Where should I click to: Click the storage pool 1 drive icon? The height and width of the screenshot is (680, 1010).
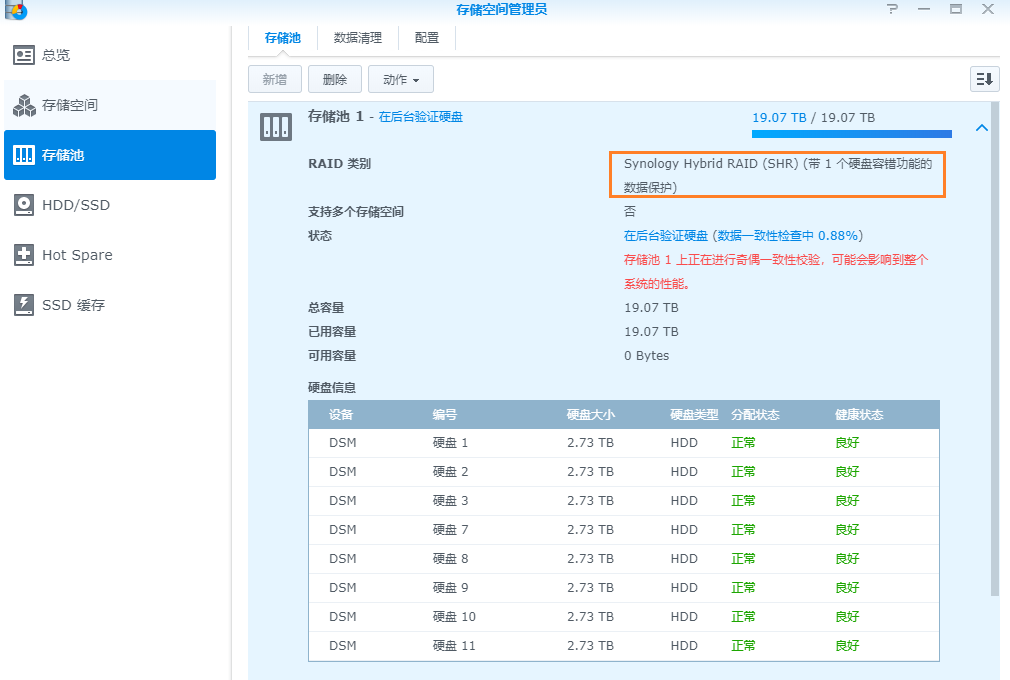(x=276, y=126)
